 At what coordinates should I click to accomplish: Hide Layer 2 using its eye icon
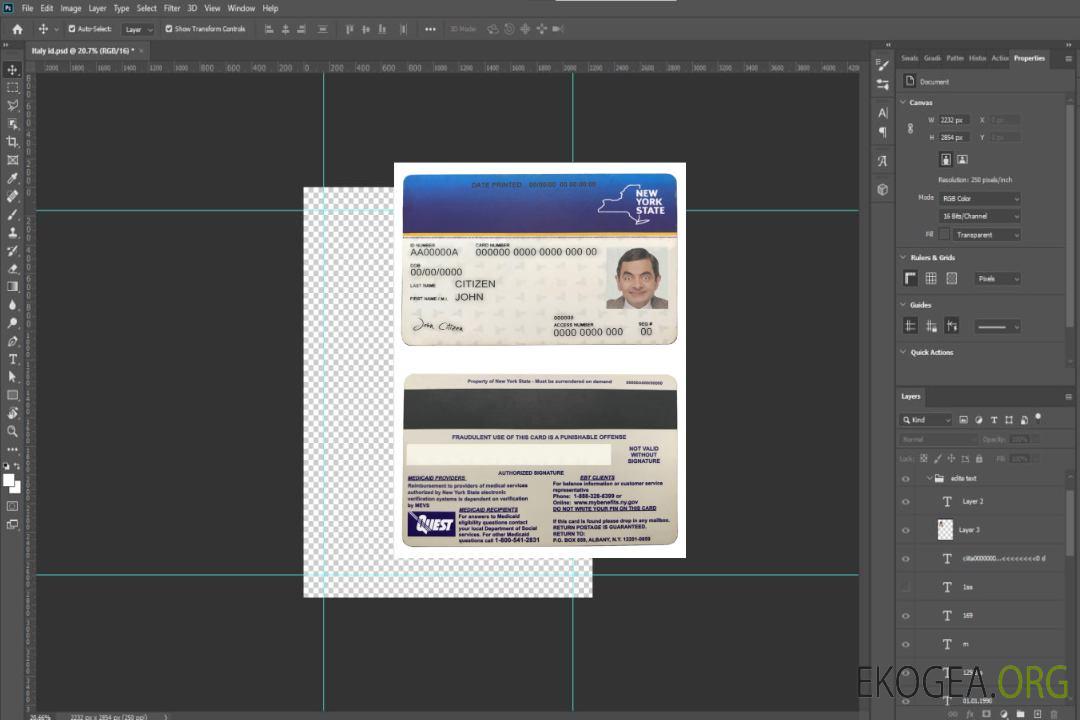coord(906,502)
